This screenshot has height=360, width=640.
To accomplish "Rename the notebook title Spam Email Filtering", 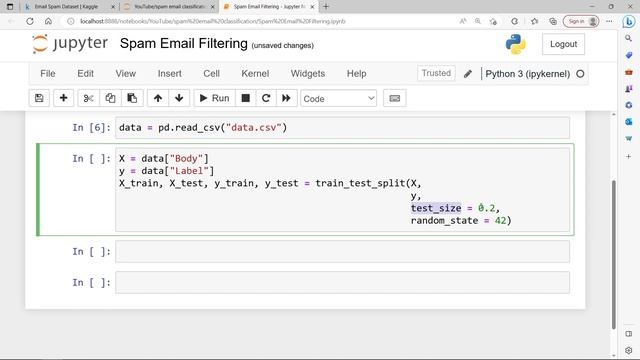I will [x=184, y=43].
